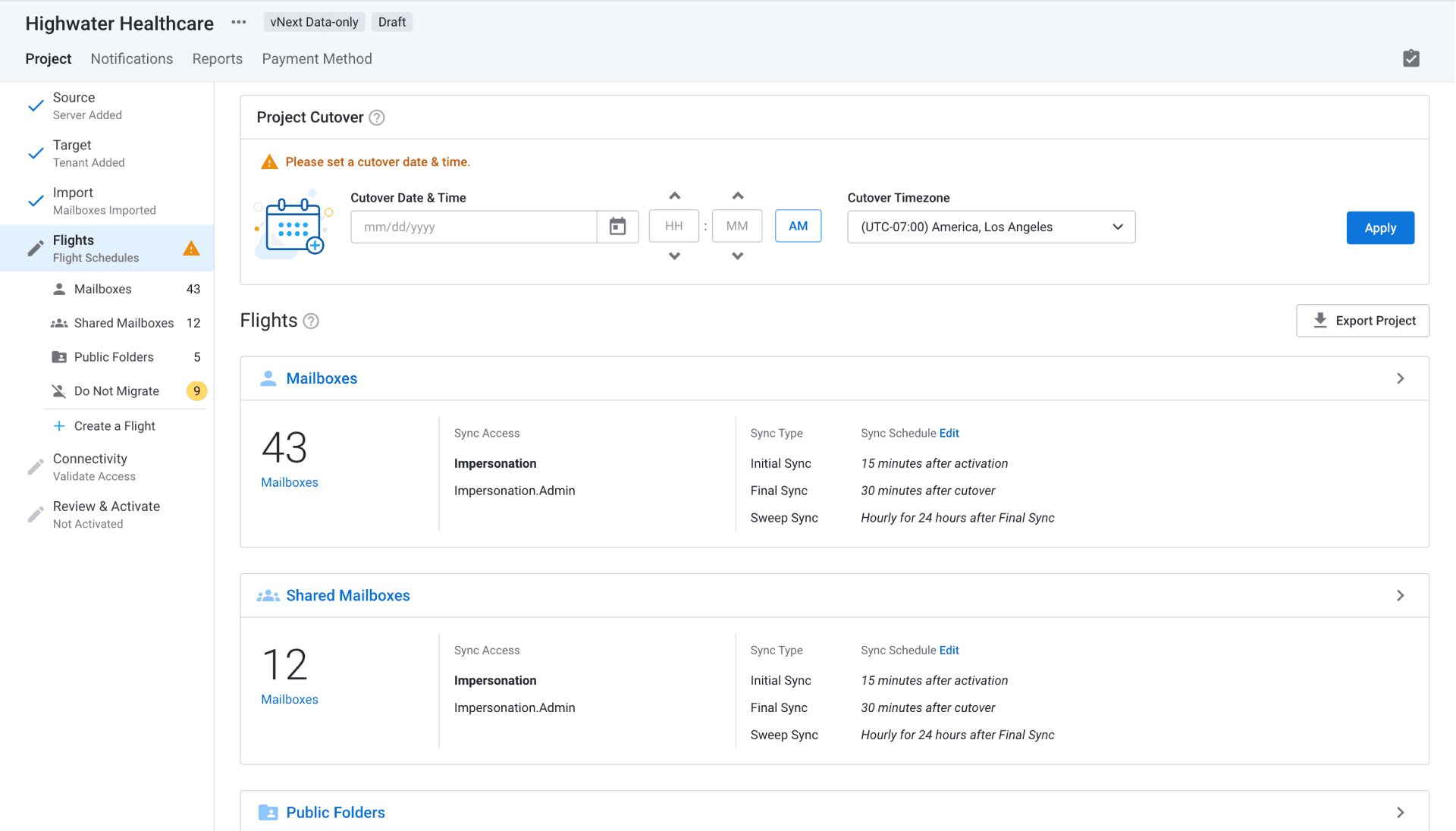Click the cutover date input field
Screen dimensions: 1456x831
[474, 227]
